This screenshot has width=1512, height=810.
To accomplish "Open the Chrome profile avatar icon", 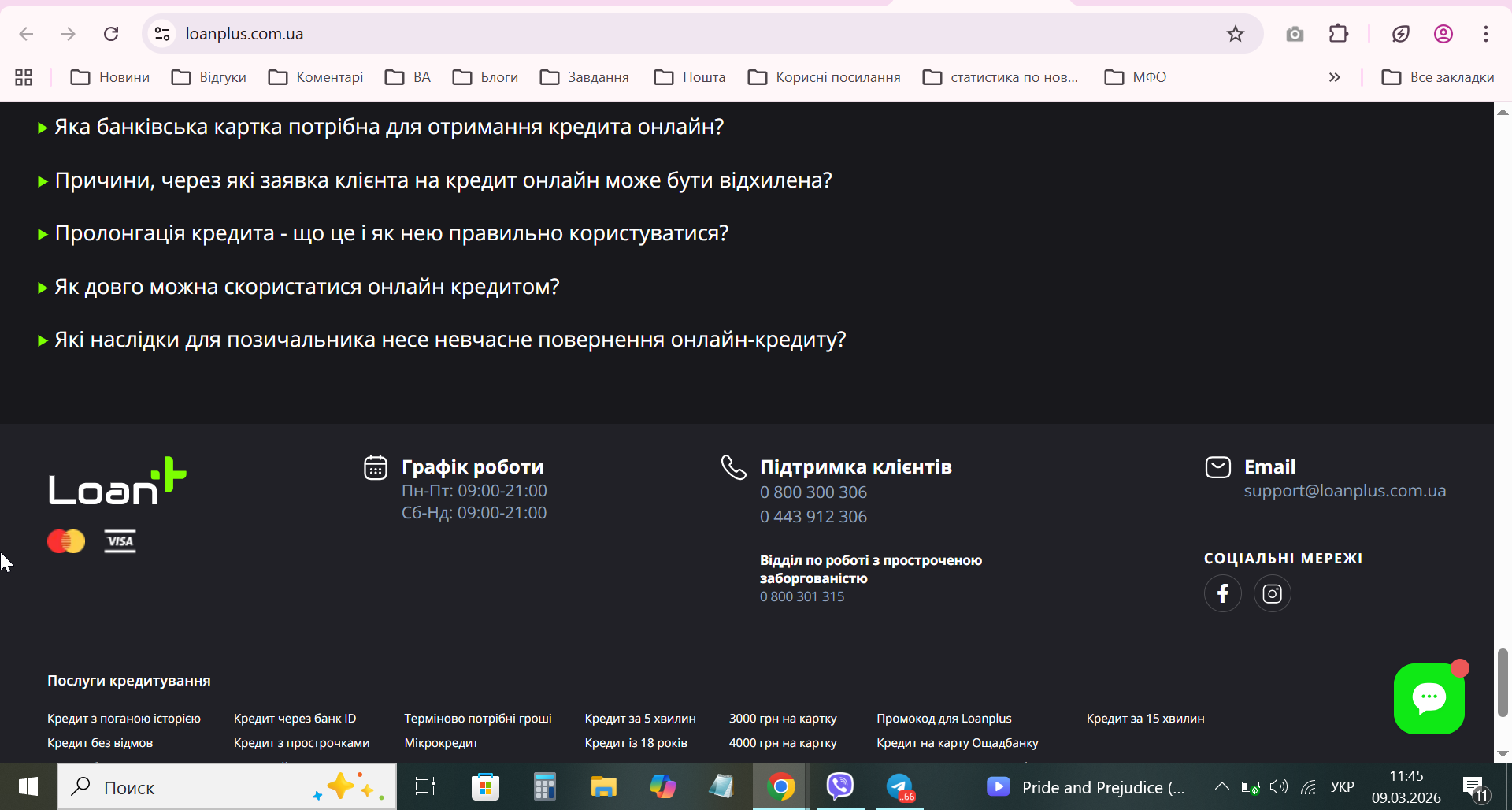I will [1443, 34].
